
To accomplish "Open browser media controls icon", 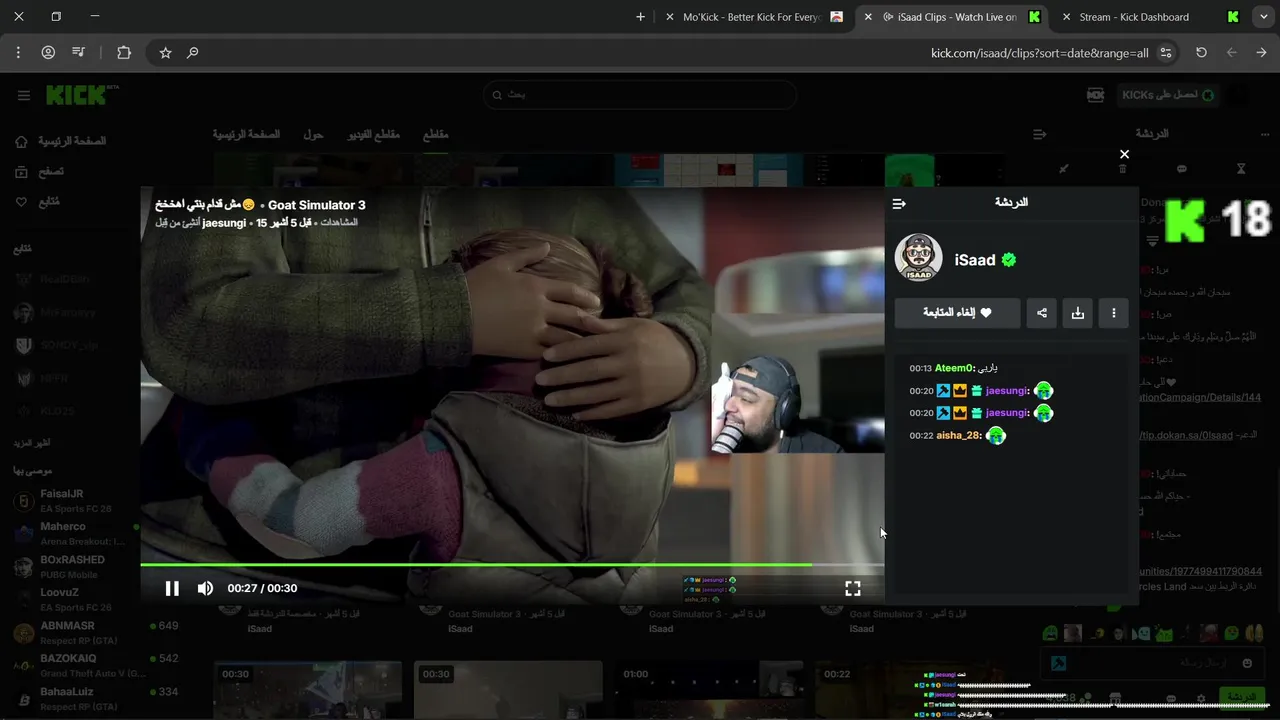I will 78,53.
